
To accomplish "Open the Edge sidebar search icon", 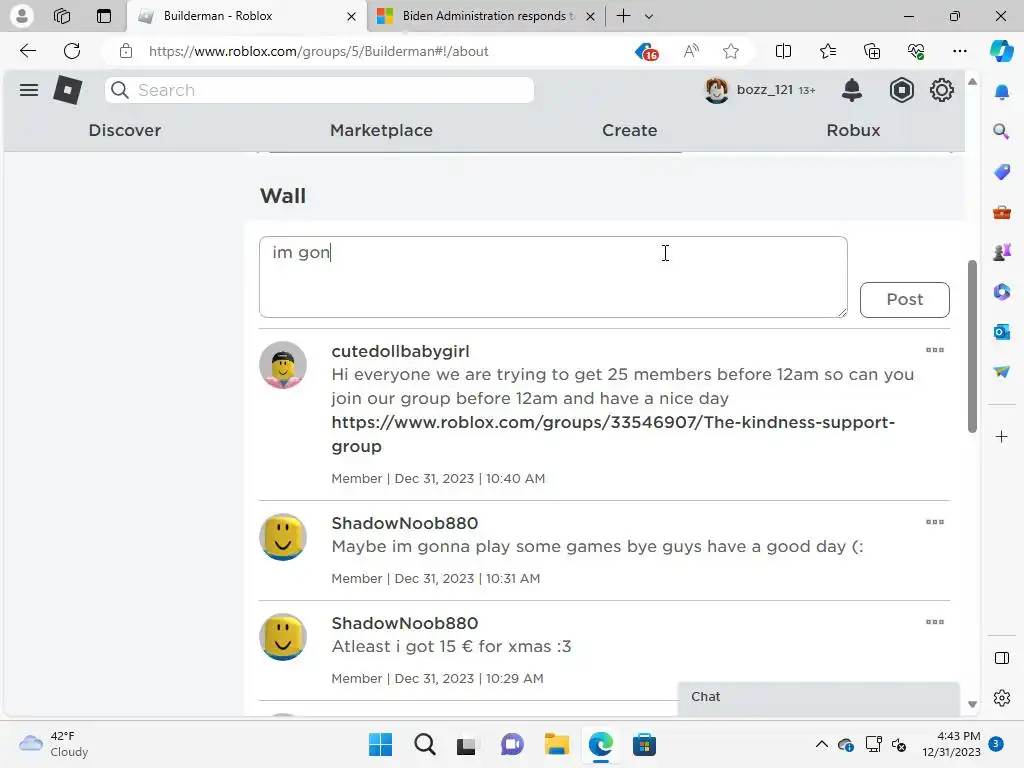I will pos(1002,132).
